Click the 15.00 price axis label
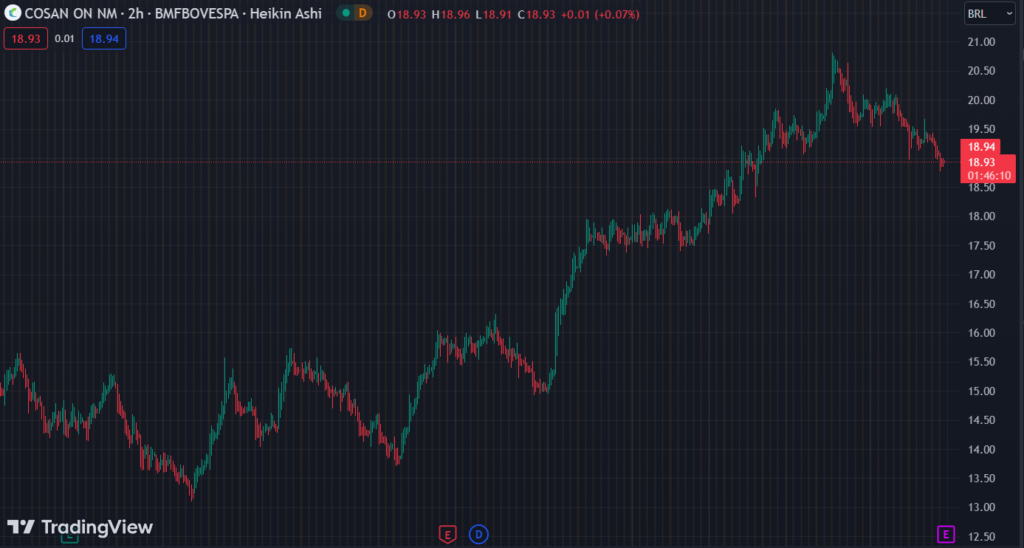 point(982,391)
